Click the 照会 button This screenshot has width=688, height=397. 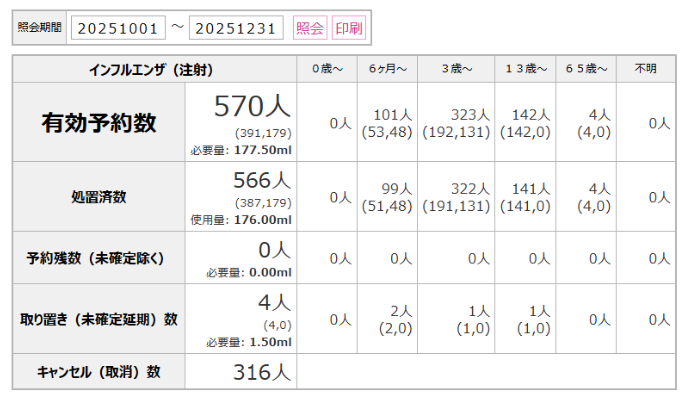click(310, 28)
